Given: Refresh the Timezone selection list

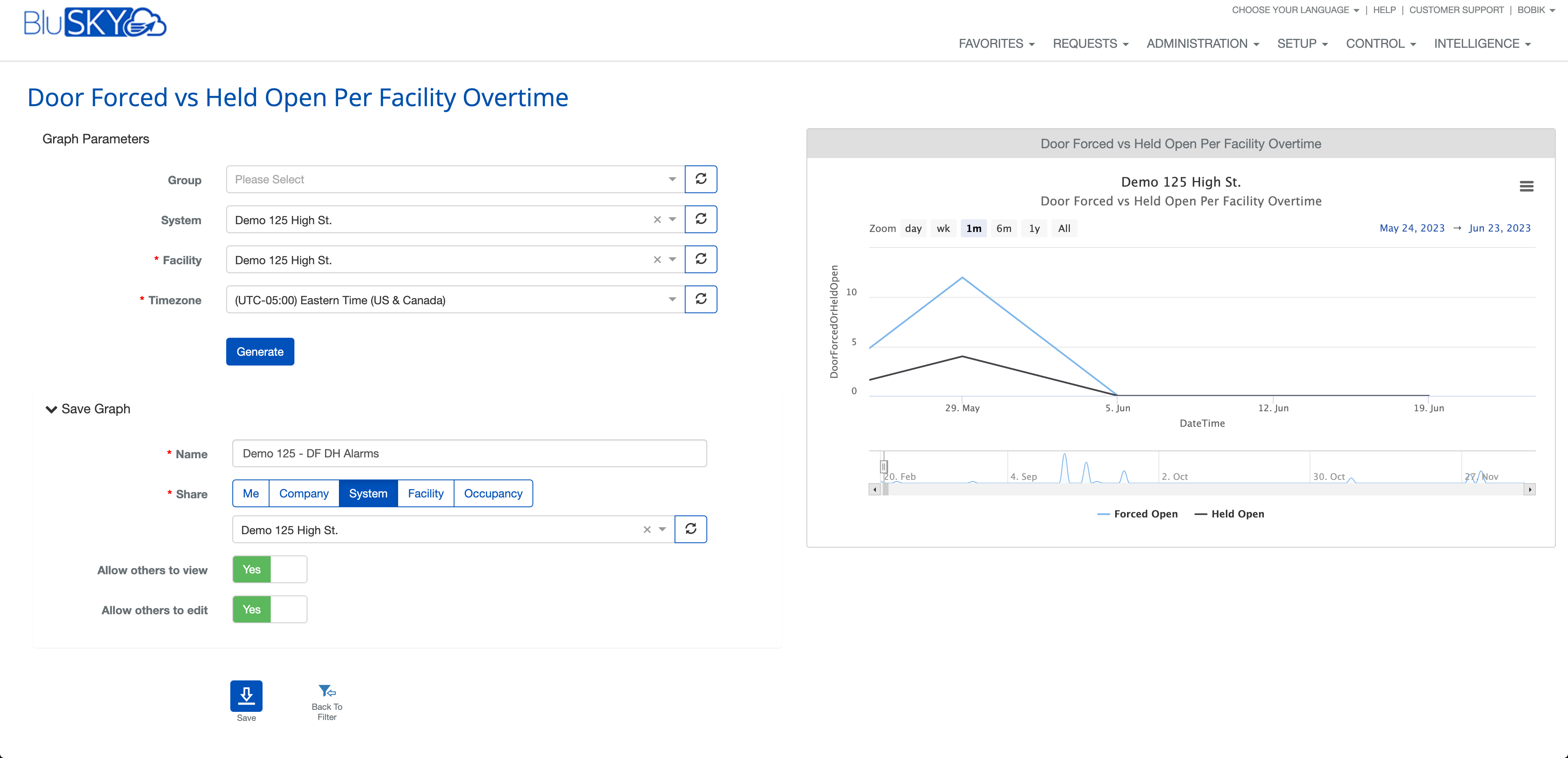Looking at the screenshot, I should pos(701,299).
